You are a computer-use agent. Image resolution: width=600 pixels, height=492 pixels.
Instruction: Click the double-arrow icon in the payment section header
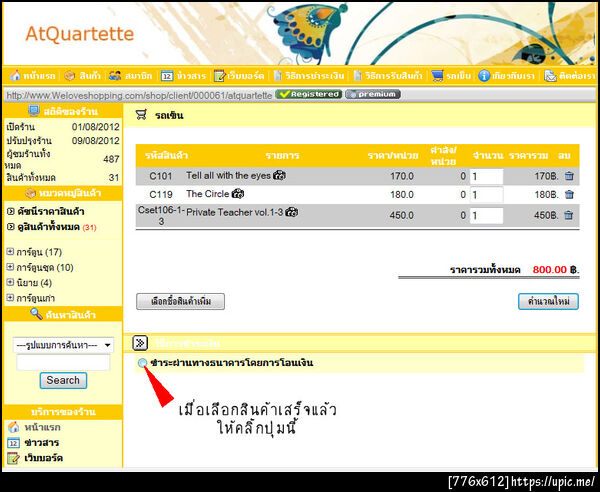(140, 343)
